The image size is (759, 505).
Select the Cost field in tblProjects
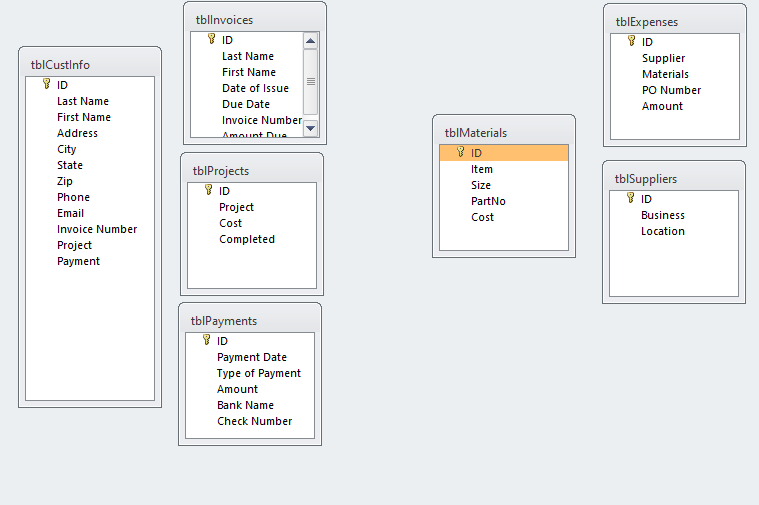click(252, 223)
